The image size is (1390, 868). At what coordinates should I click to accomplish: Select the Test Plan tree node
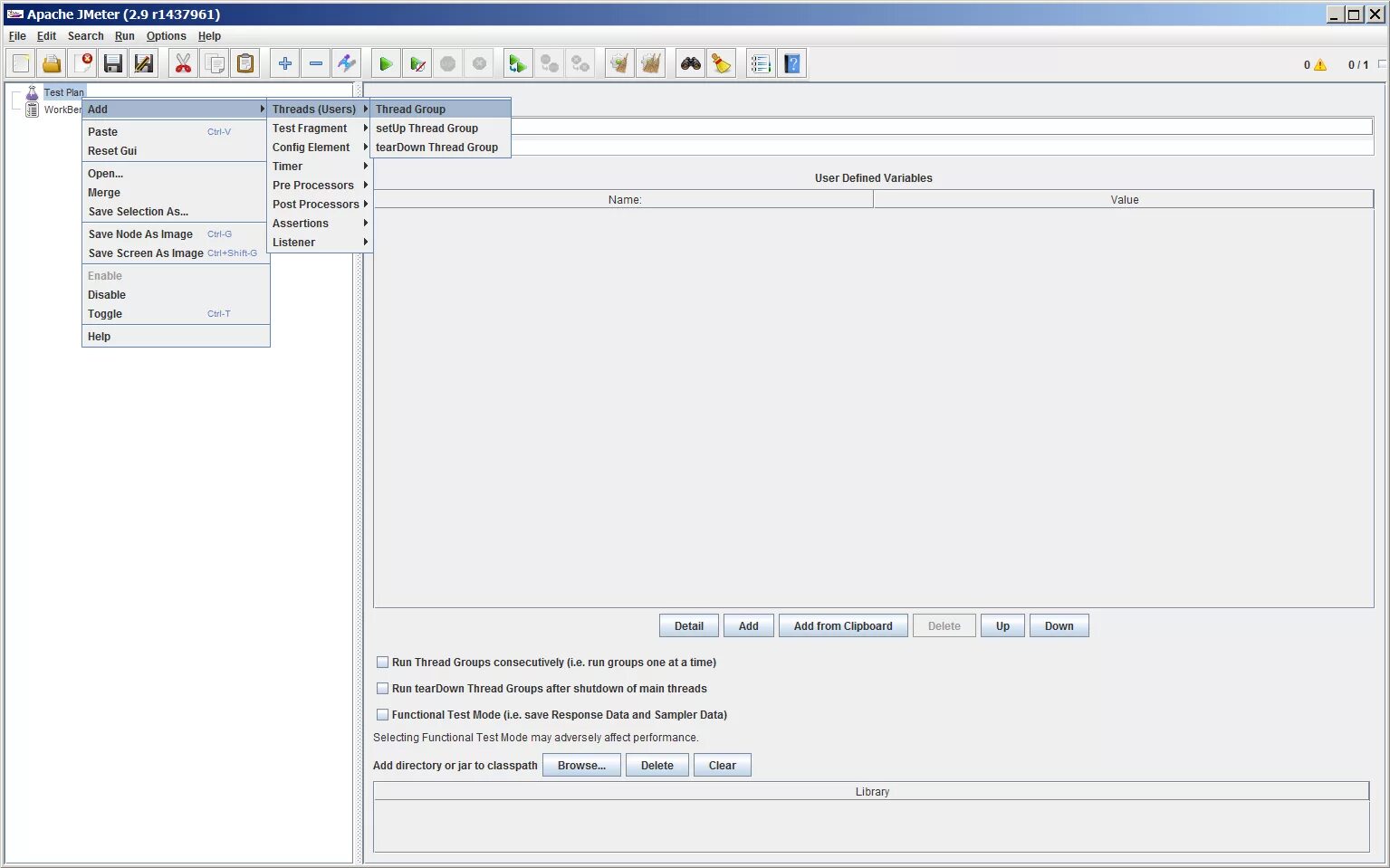tap(63, 92)
